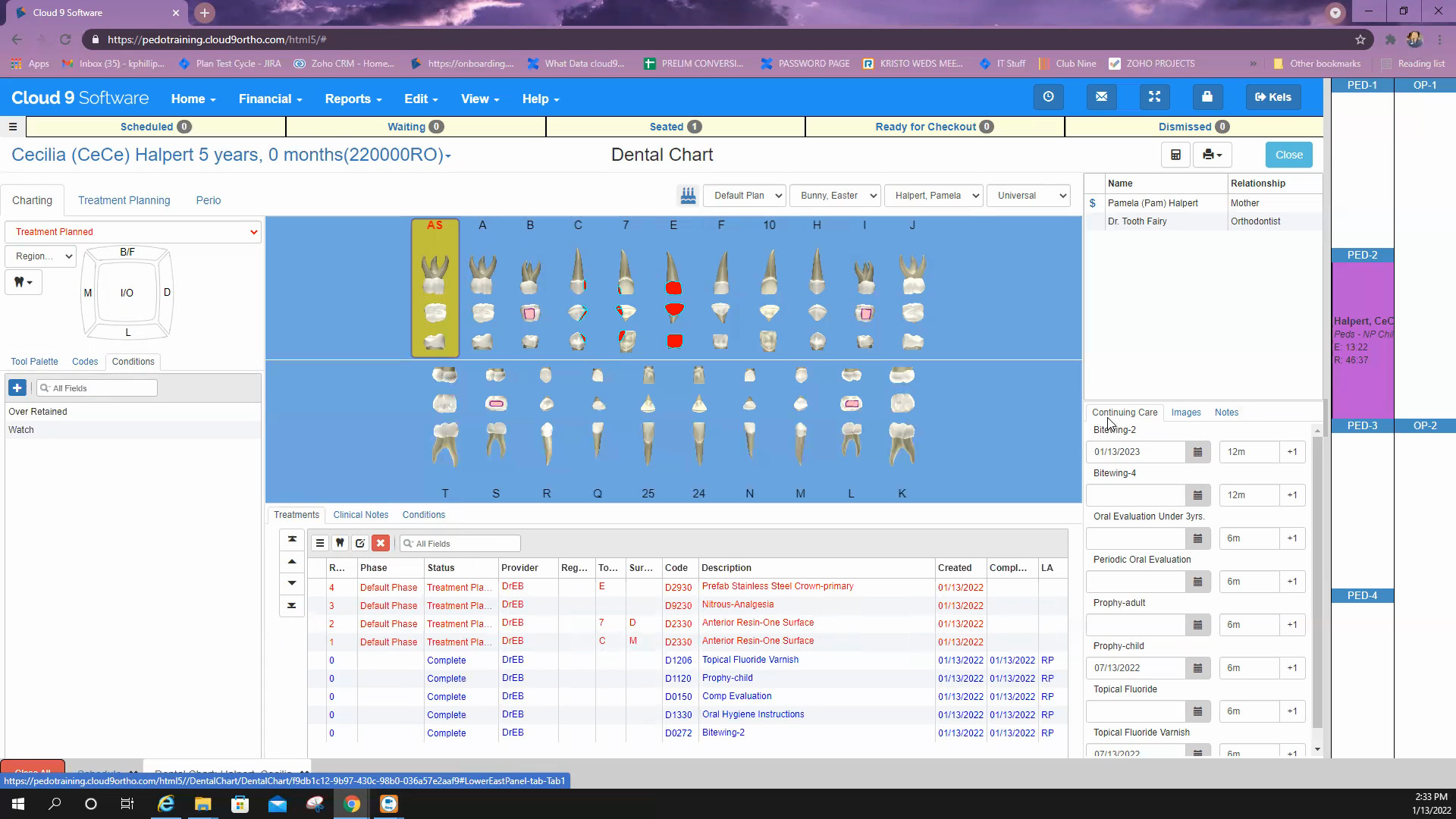The width and height of the screenshot is (1456, 819).
Task: Switch to the Treatment Planning tab
Action: click(x=124, y=200)
